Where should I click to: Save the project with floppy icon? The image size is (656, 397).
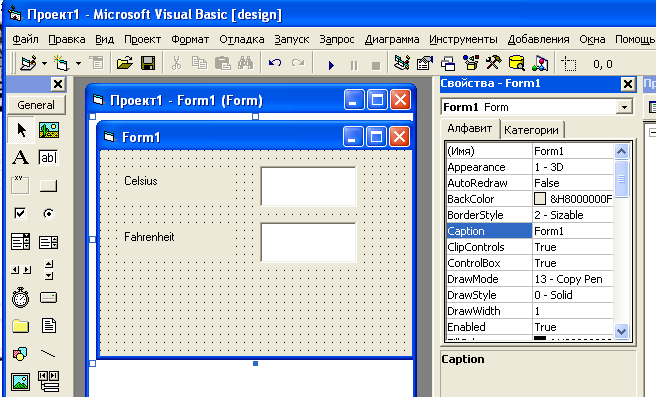[x=148, y=64]
